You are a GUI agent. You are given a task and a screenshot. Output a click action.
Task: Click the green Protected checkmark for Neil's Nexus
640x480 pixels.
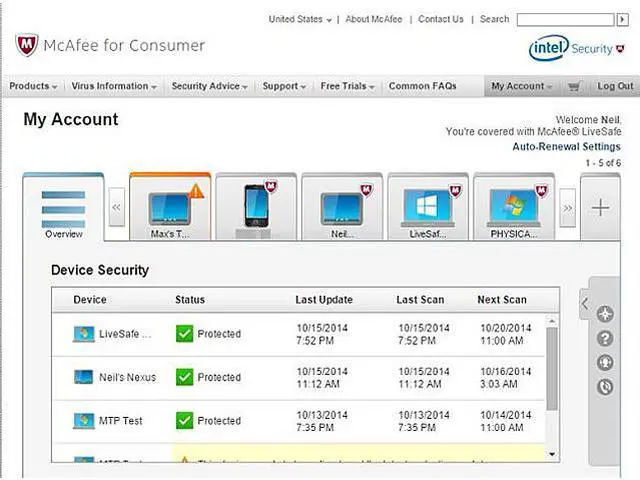184,377
